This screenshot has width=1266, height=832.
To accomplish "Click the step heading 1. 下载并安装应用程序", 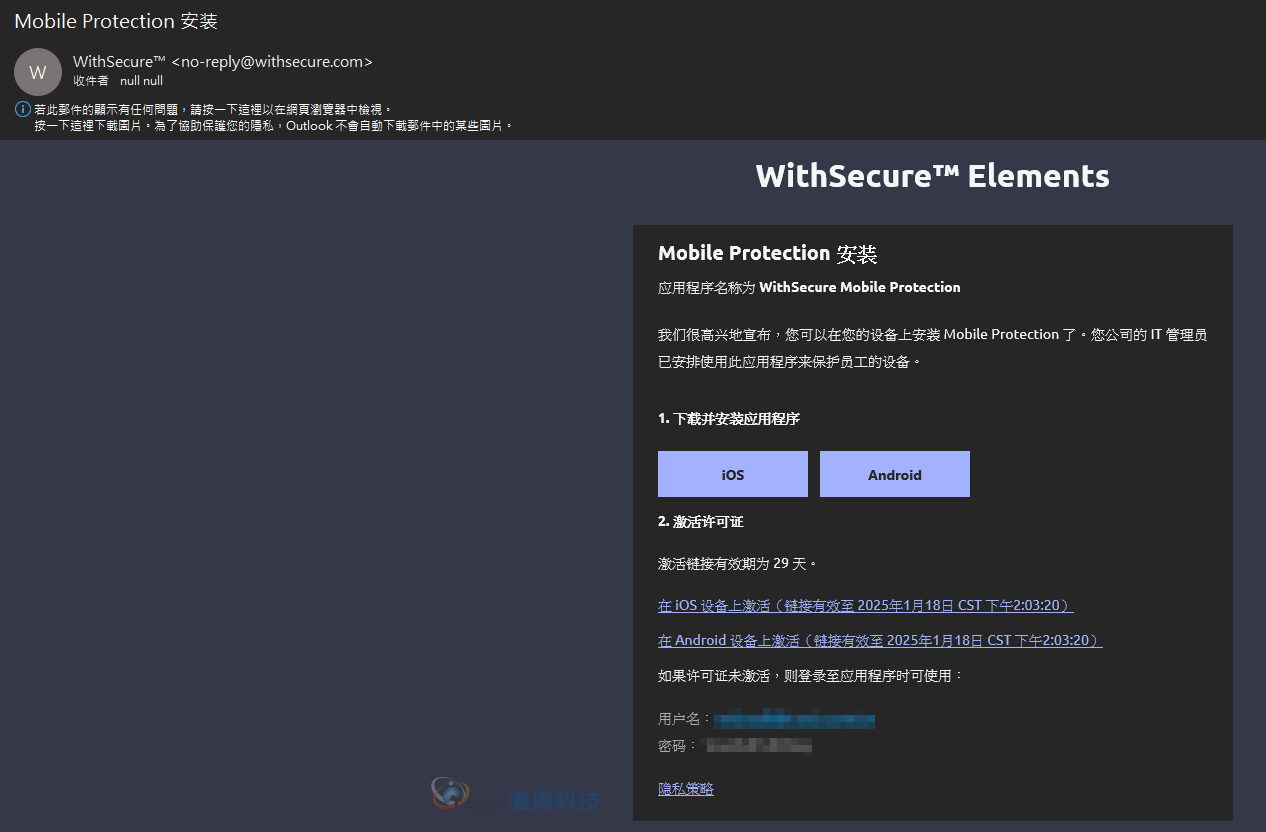I will coord(729,419).
